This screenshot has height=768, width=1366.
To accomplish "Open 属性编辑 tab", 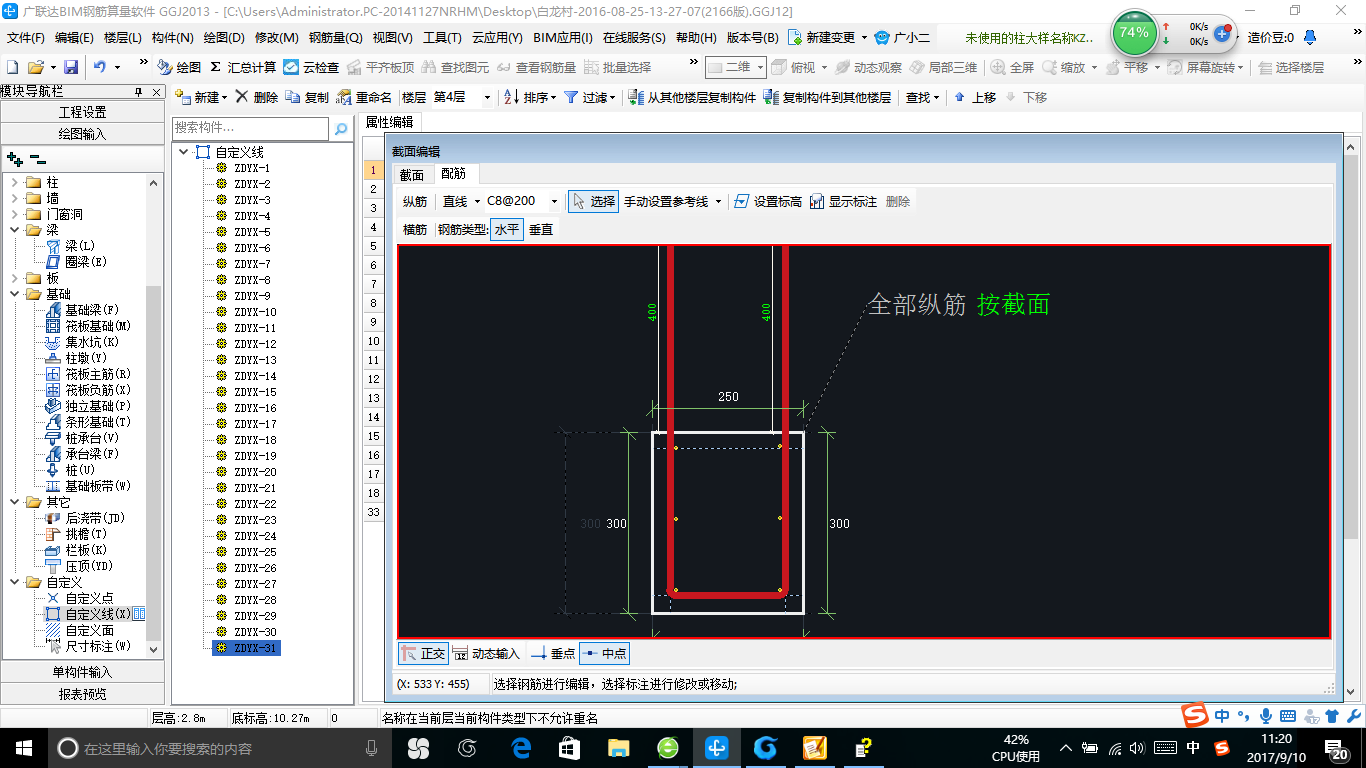I will coord(390,122).
